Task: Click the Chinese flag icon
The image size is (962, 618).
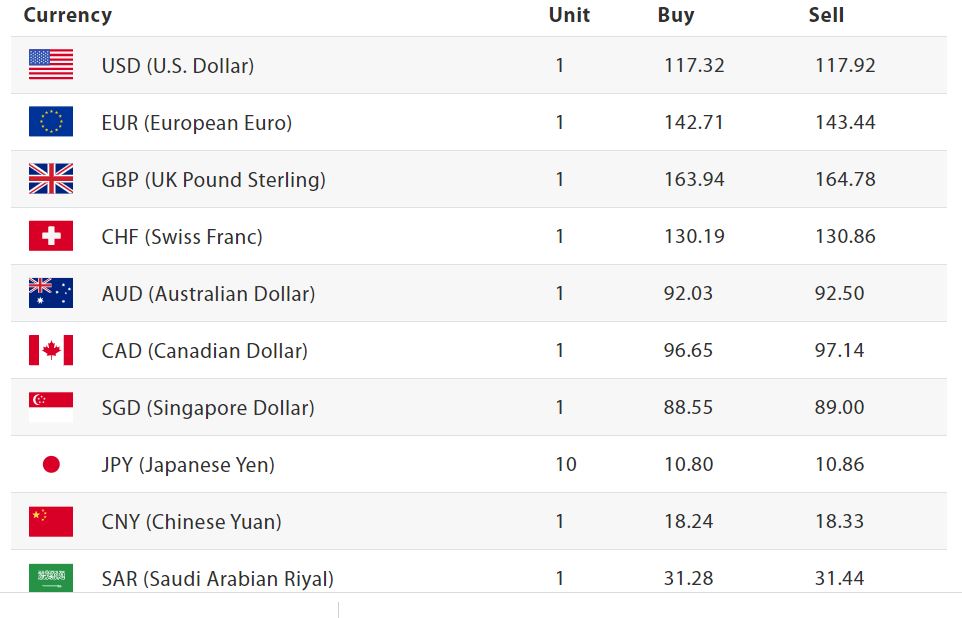Action: pos(51,521)
